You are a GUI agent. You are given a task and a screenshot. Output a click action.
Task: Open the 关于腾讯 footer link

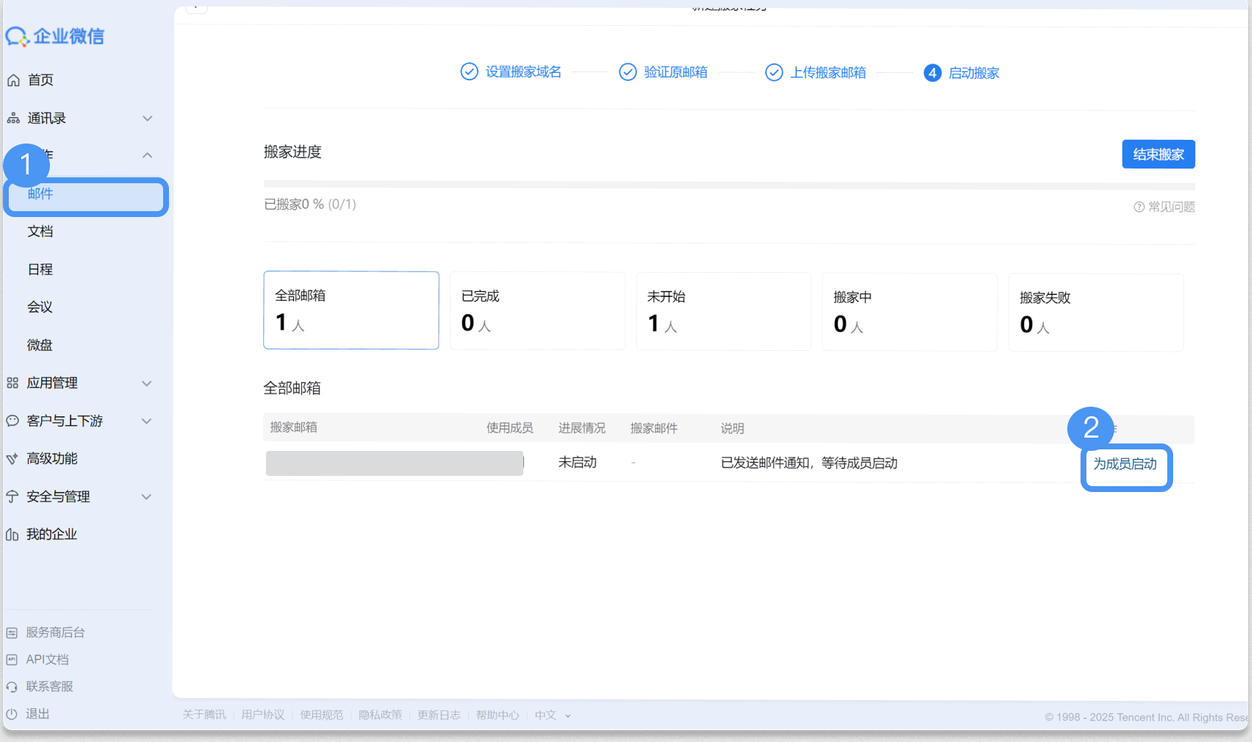pyautogui.click(x=204, y=715)
